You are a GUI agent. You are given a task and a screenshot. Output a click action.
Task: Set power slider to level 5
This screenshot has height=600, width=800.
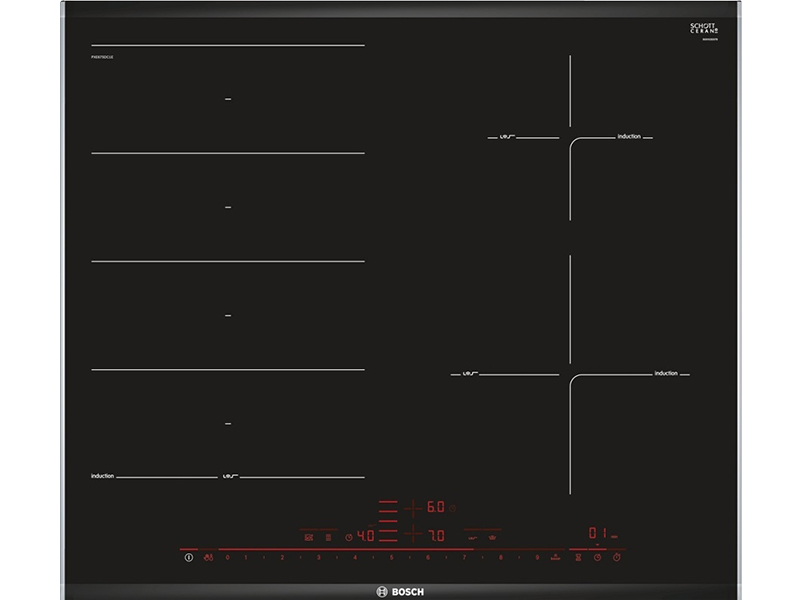(391, 557)
